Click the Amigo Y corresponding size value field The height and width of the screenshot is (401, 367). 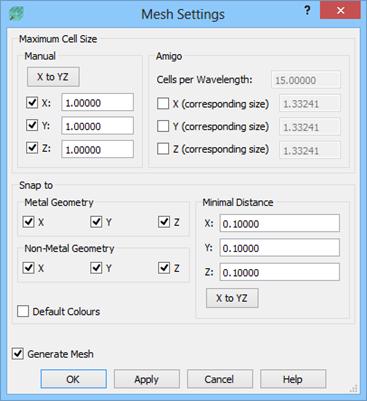[x=310, y=127]
